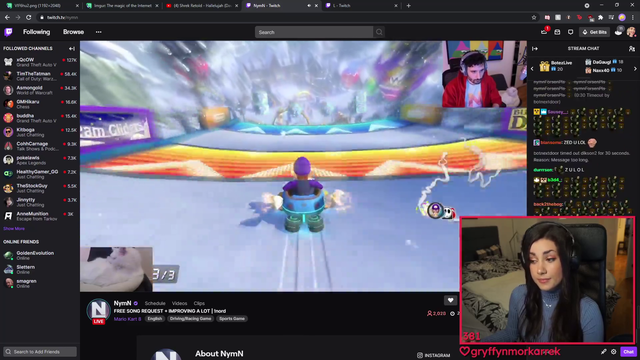640x360 pixels.
Task: Open Kitboga channel in sidebar
Action: pyautogui.click(x=40, y=132)
